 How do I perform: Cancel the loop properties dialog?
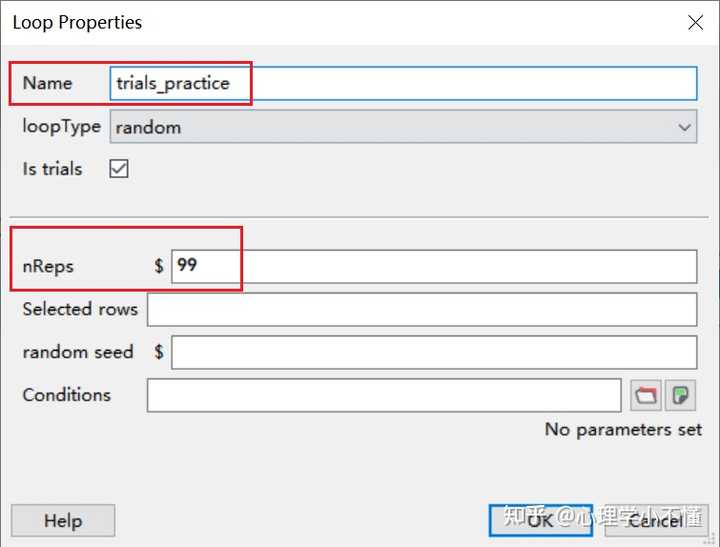pos(655,520)
